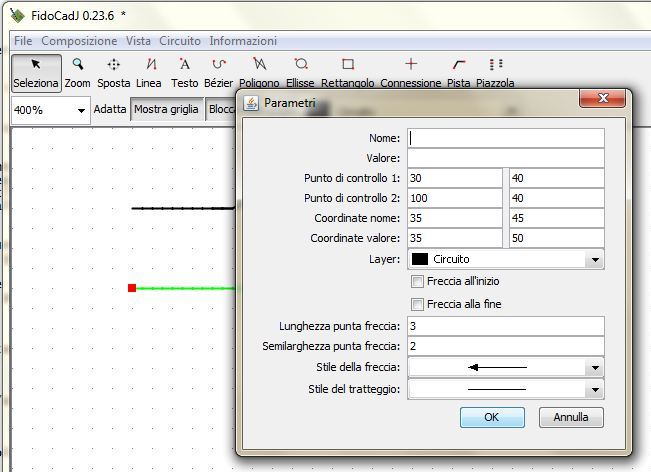Toggle the Freccia alla fine checkbox
Image resolution: width=651 pixels, height=472 pixels.
(418, 304)
